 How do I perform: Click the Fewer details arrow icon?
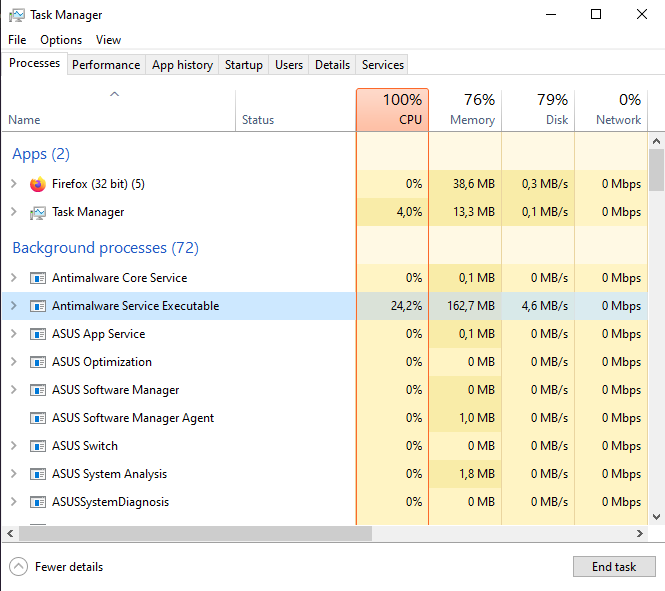tap(18, 567)
